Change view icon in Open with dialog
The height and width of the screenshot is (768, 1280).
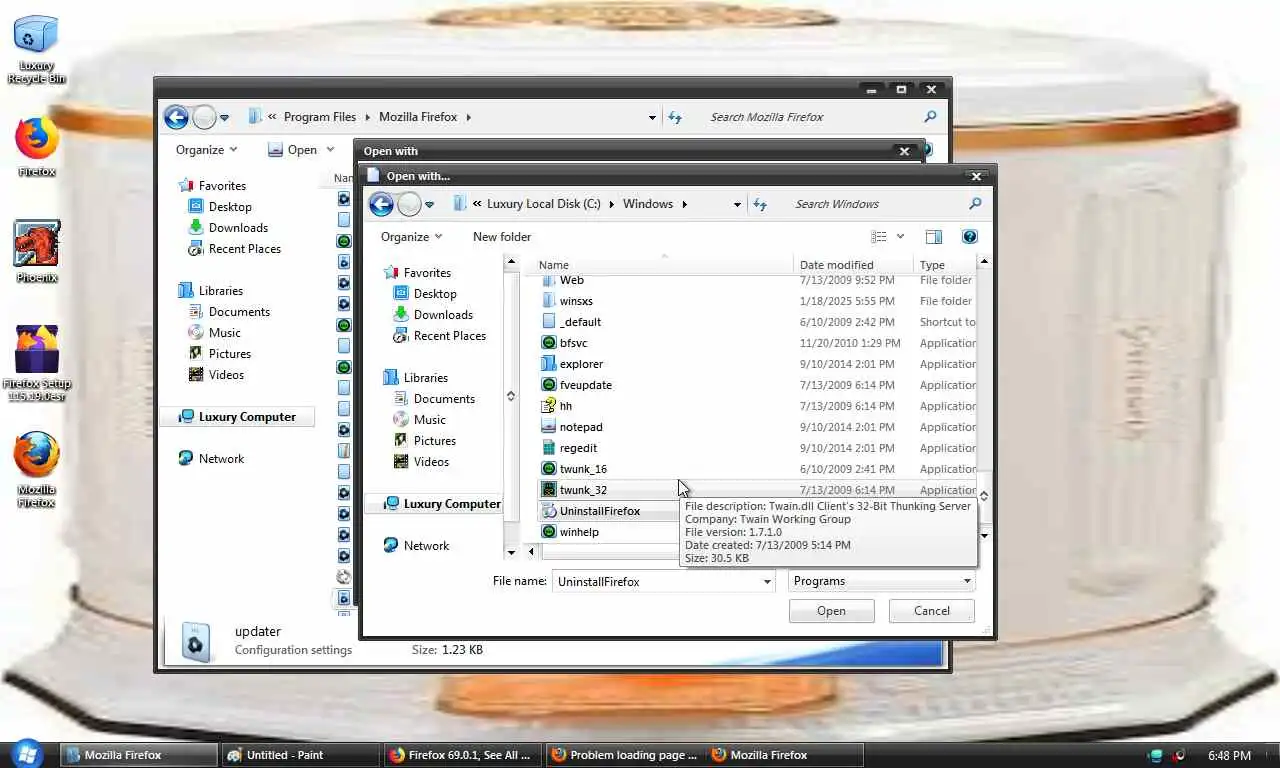[x=879, y=237]
